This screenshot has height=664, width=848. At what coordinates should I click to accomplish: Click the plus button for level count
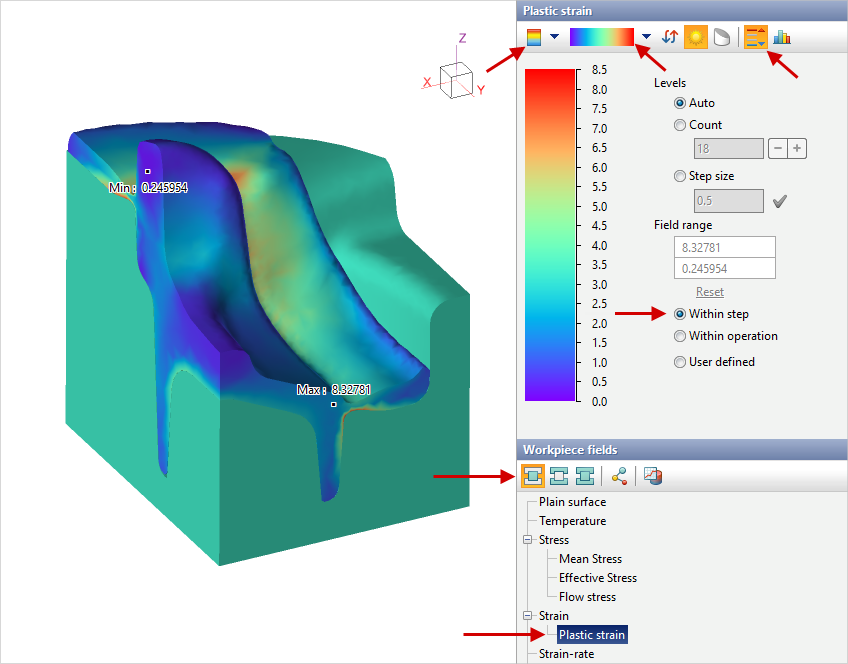tap(797, 149)
